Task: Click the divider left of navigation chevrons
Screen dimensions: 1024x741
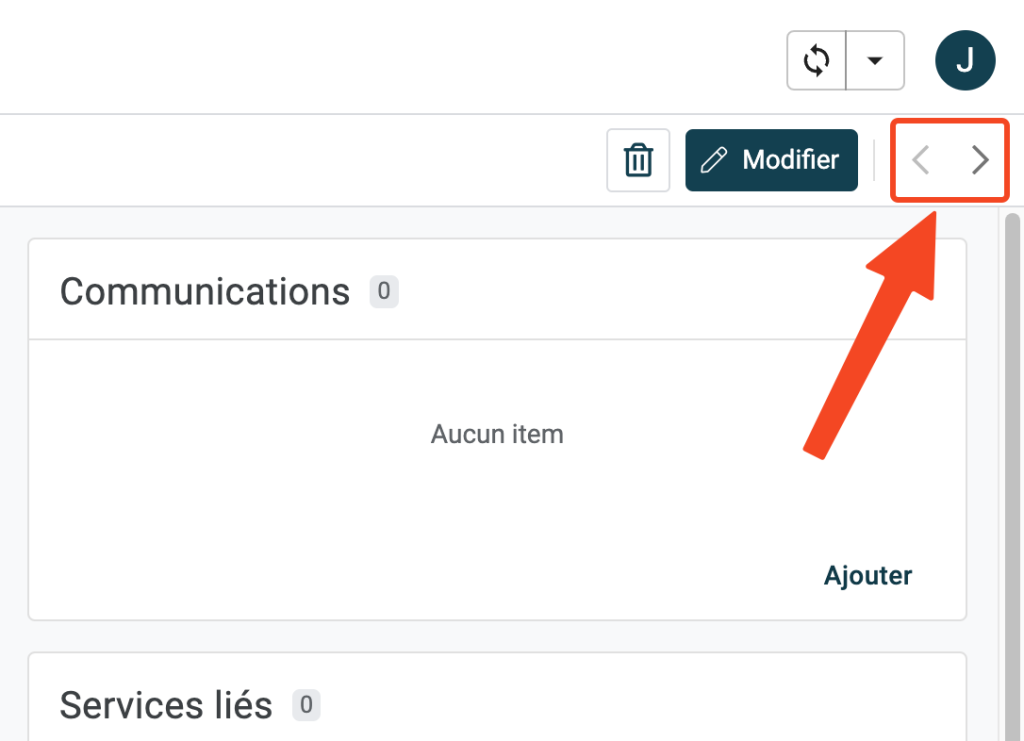Action: pyautogui.click(x=875, y=160)
